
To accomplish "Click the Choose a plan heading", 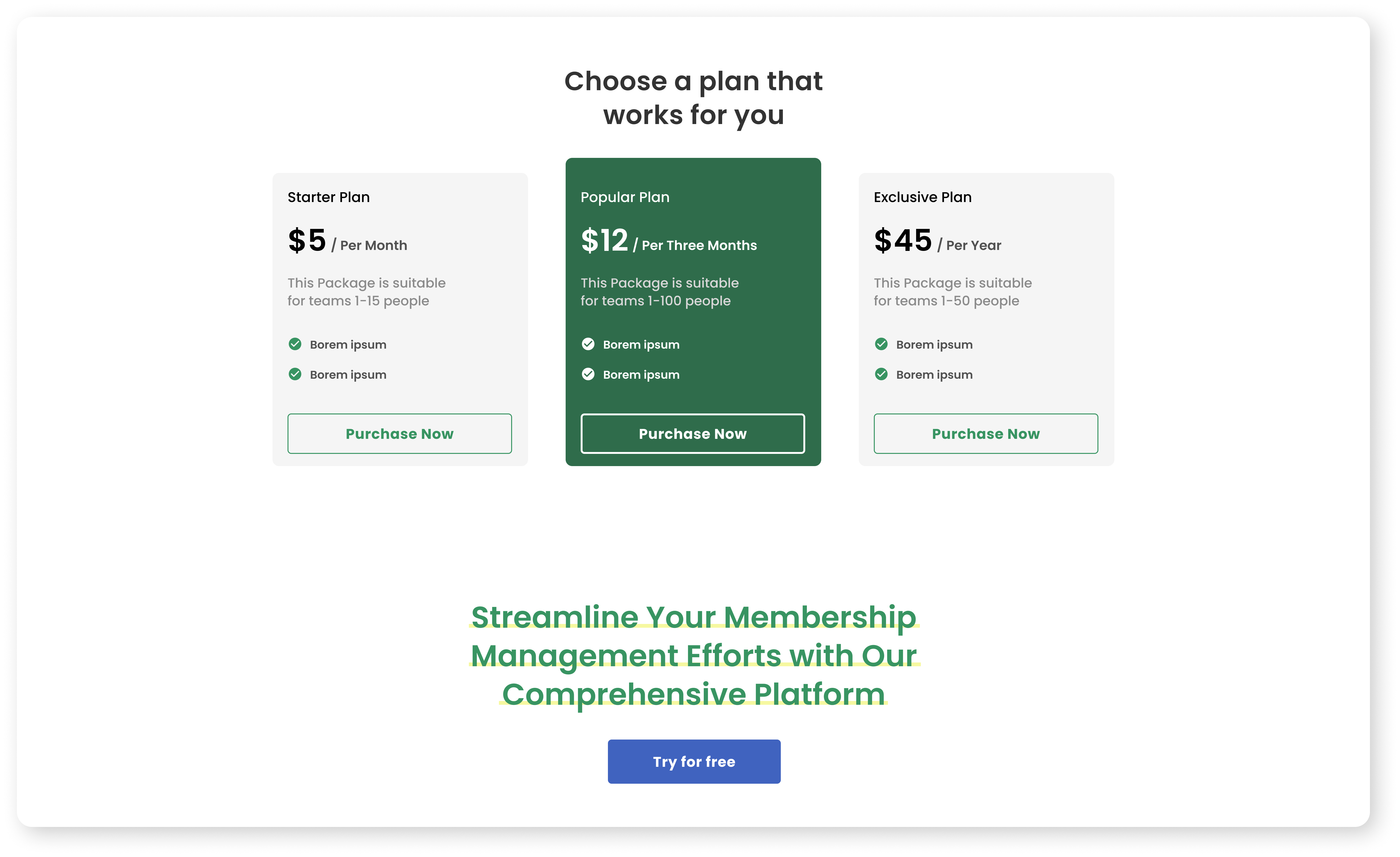I will 693,98.
